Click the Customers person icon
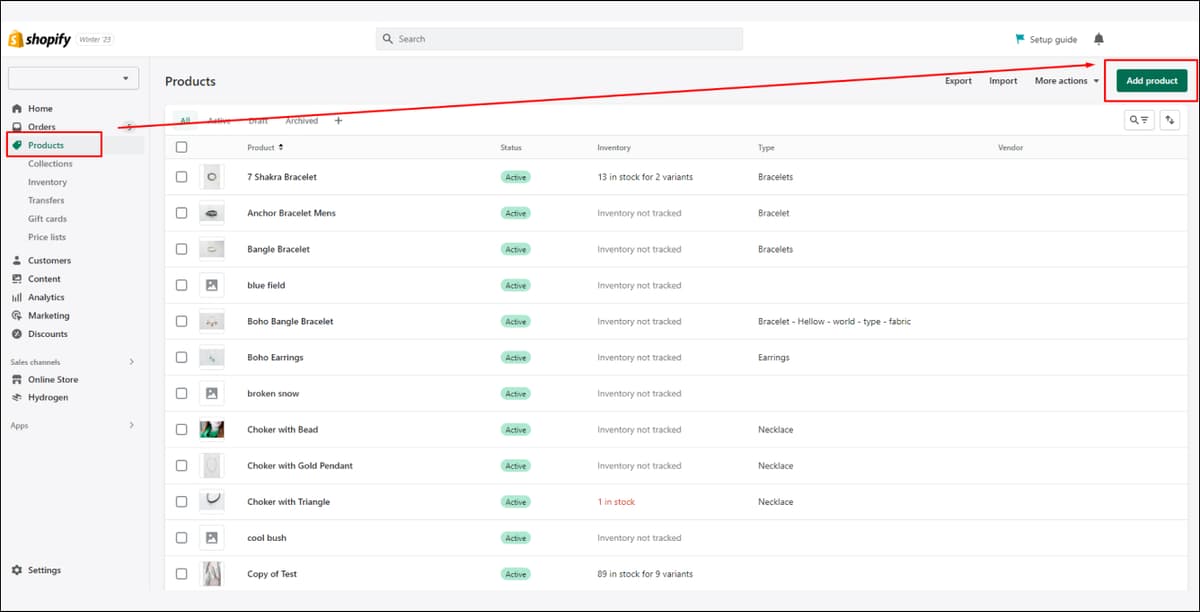1200x612 pixels. click(17, 260)
